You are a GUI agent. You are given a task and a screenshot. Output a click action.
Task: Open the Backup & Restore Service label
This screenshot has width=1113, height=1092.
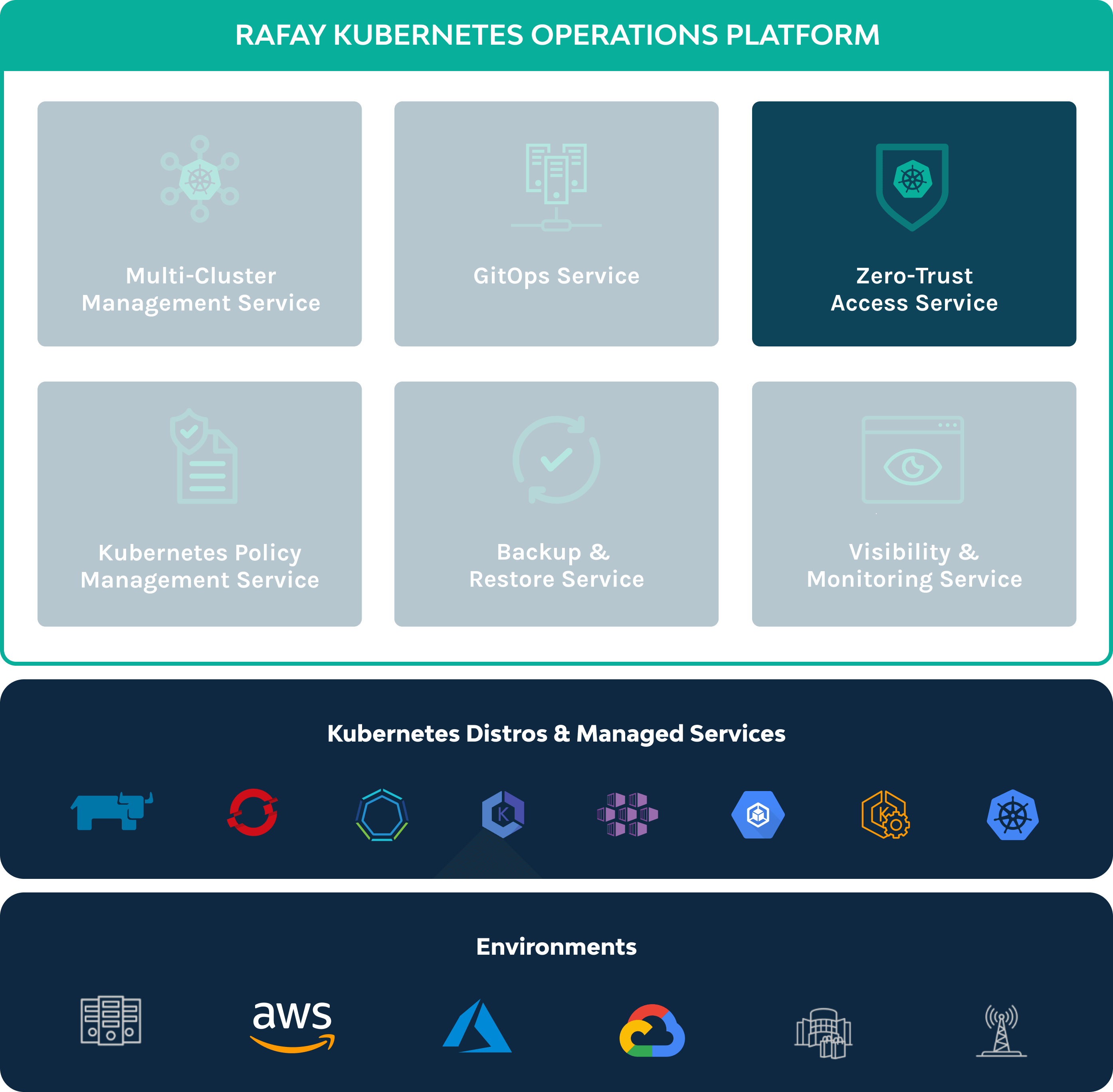click(556, 566)
